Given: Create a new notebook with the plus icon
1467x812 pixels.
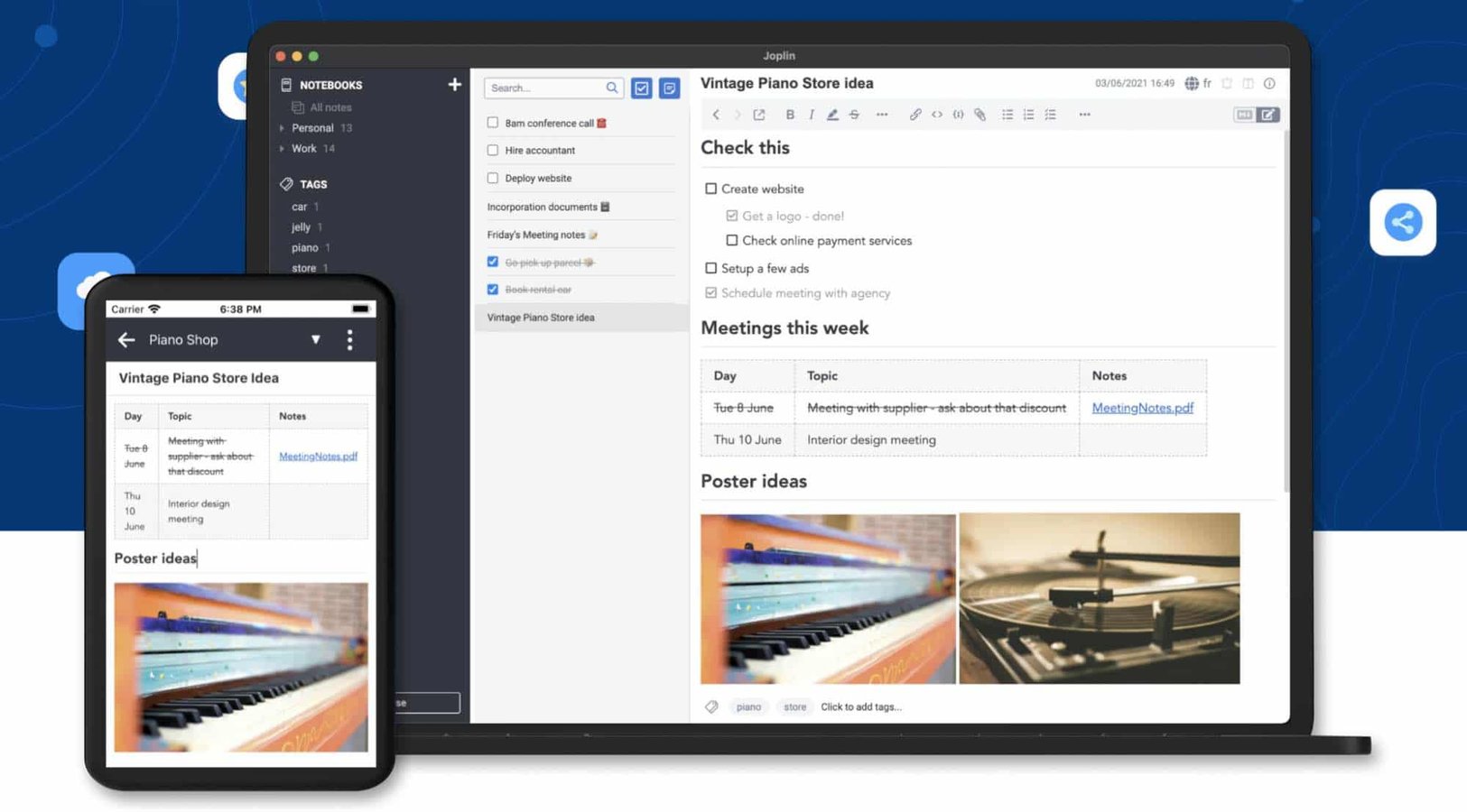Looking at the screenshot, I should (x=455, y=85).
